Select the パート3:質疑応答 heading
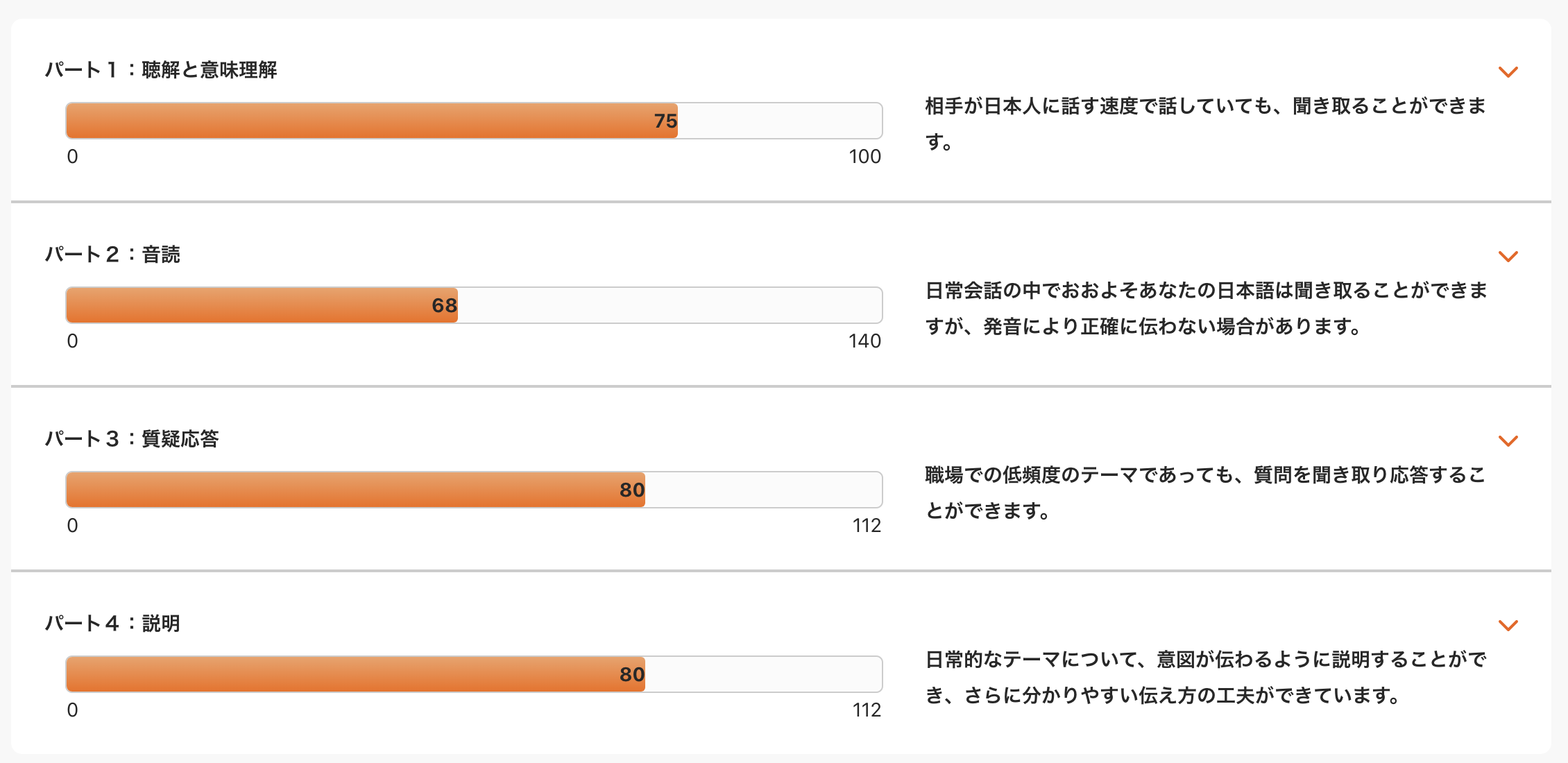 [x=132, y=439]
